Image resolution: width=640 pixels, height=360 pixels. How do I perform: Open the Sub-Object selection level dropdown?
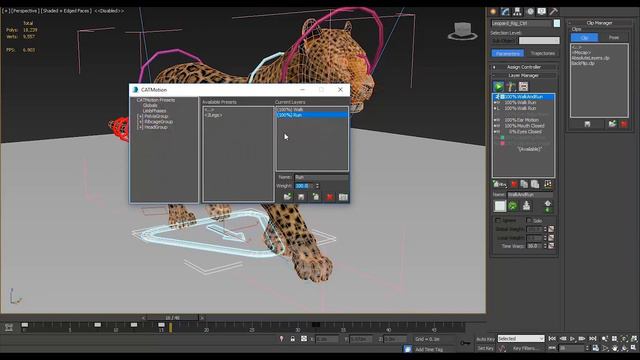click(539, 40)
